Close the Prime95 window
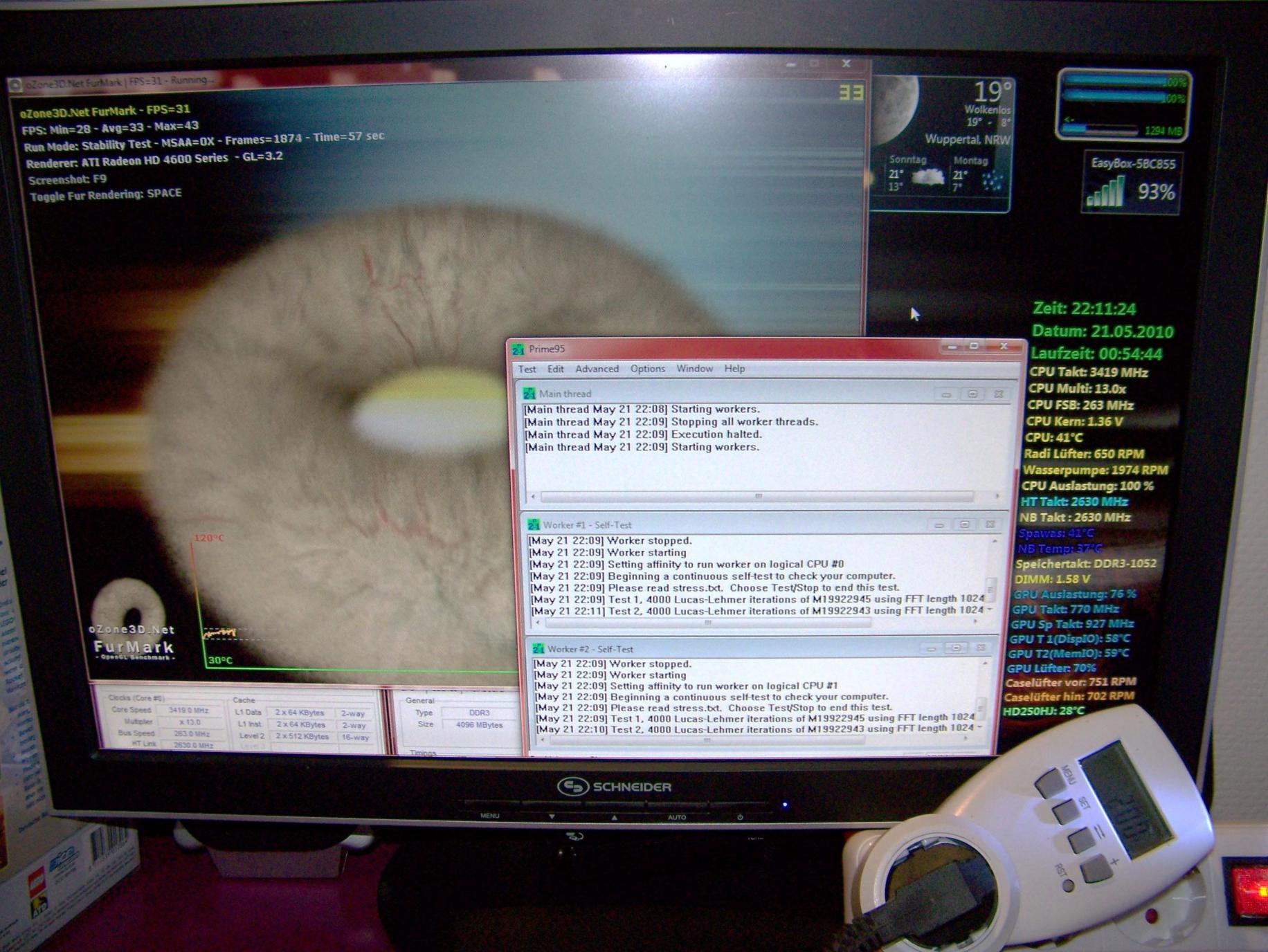 (x=1004, y=346)
